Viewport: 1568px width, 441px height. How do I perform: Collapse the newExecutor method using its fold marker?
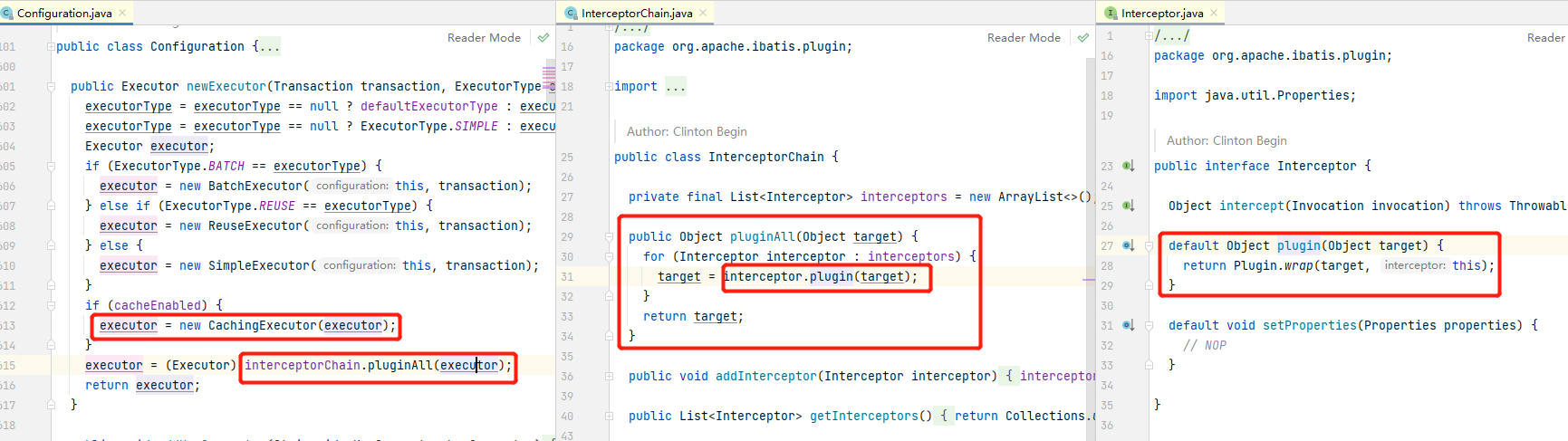(51, 87)
